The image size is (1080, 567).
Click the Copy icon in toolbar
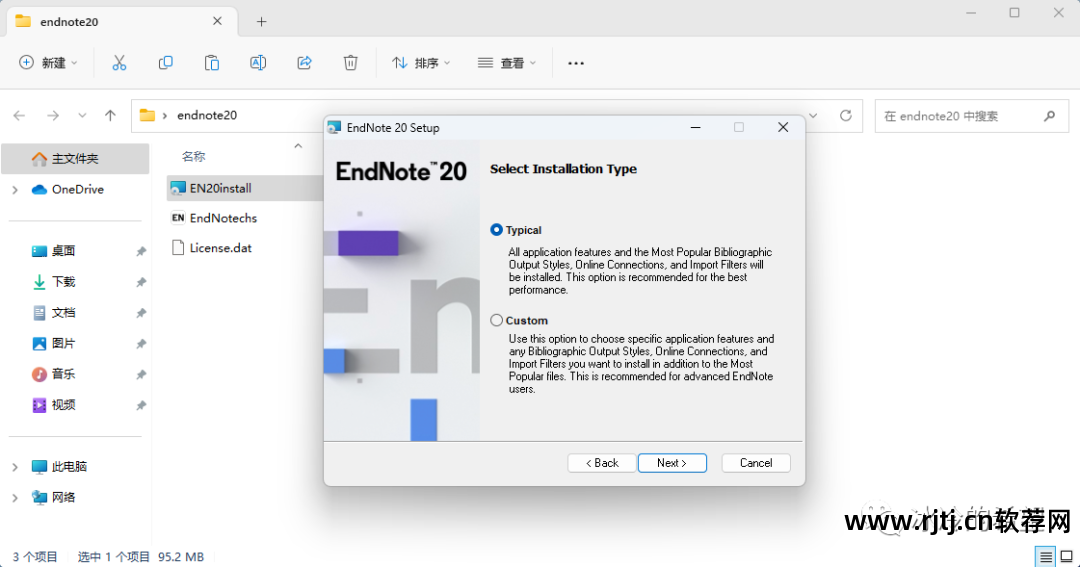pyautogui.click(x=166, y=63)
